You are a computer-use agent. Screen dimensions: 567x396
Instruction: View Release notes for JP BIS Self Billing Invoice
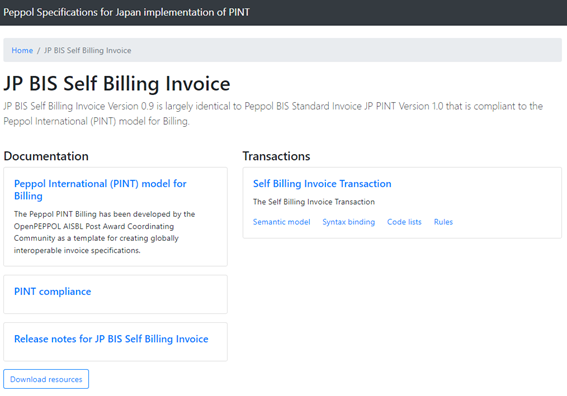[111, 339]
